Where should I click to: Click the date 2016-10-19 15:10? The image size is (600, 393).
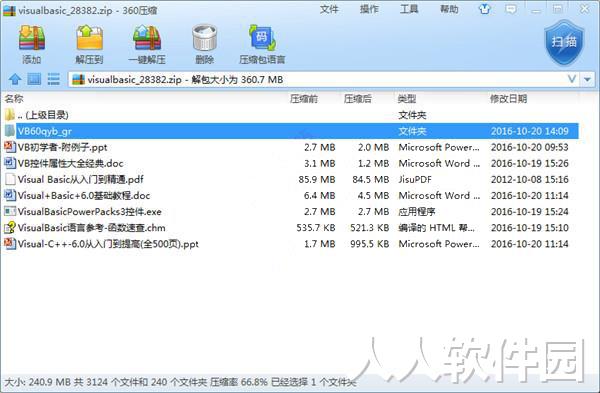tap(530, 228)
